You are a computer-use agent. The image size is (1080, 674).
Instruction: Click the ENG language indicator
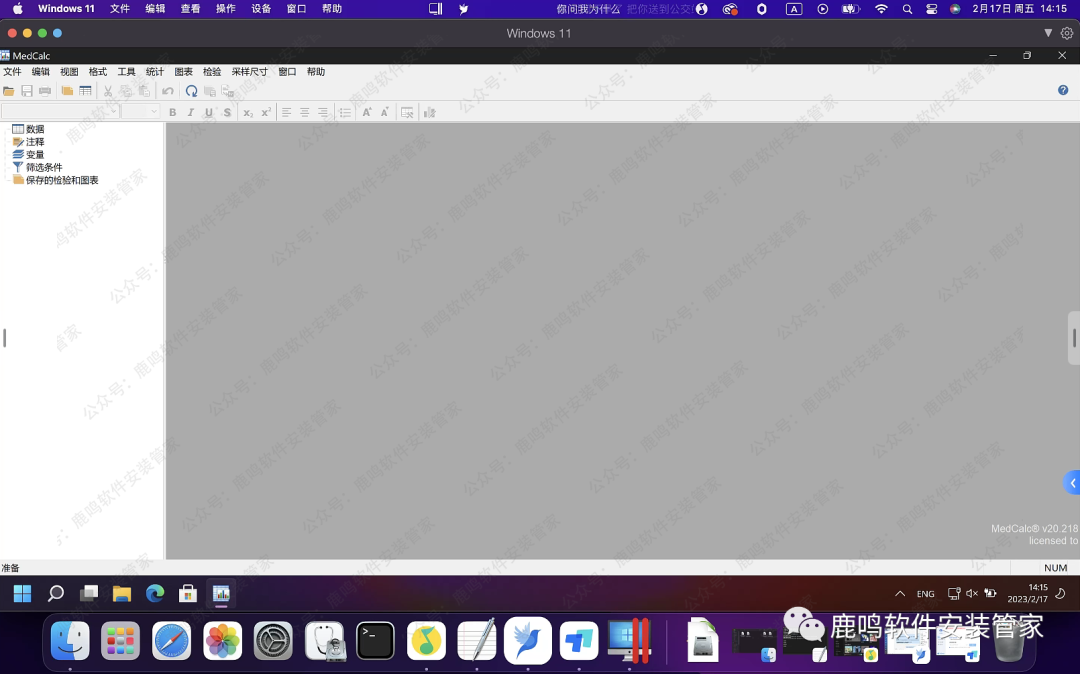(x=926, y=593)
